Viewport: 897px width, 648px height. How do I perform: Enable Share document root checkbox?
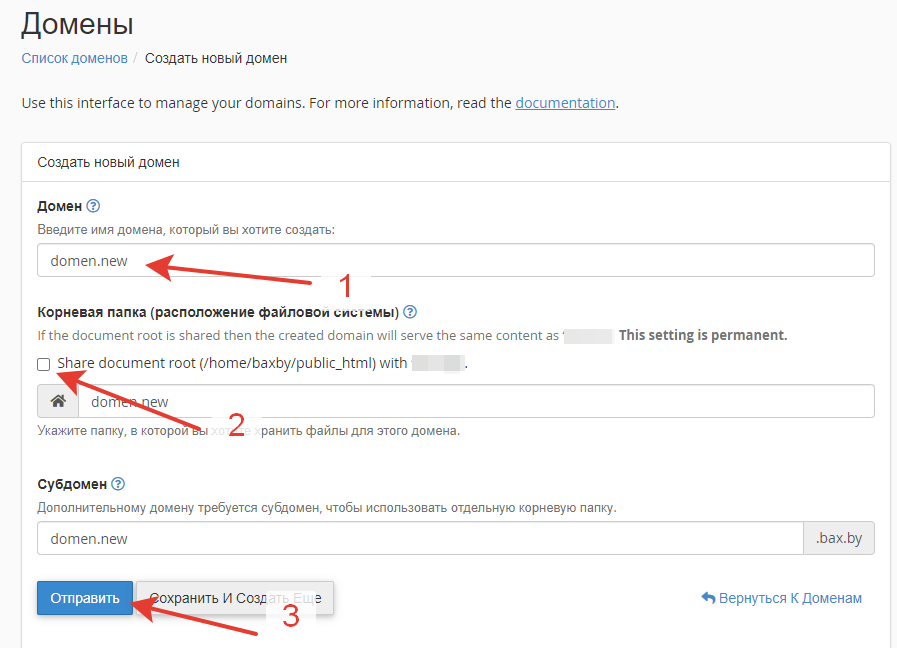(x=43, y=364)
